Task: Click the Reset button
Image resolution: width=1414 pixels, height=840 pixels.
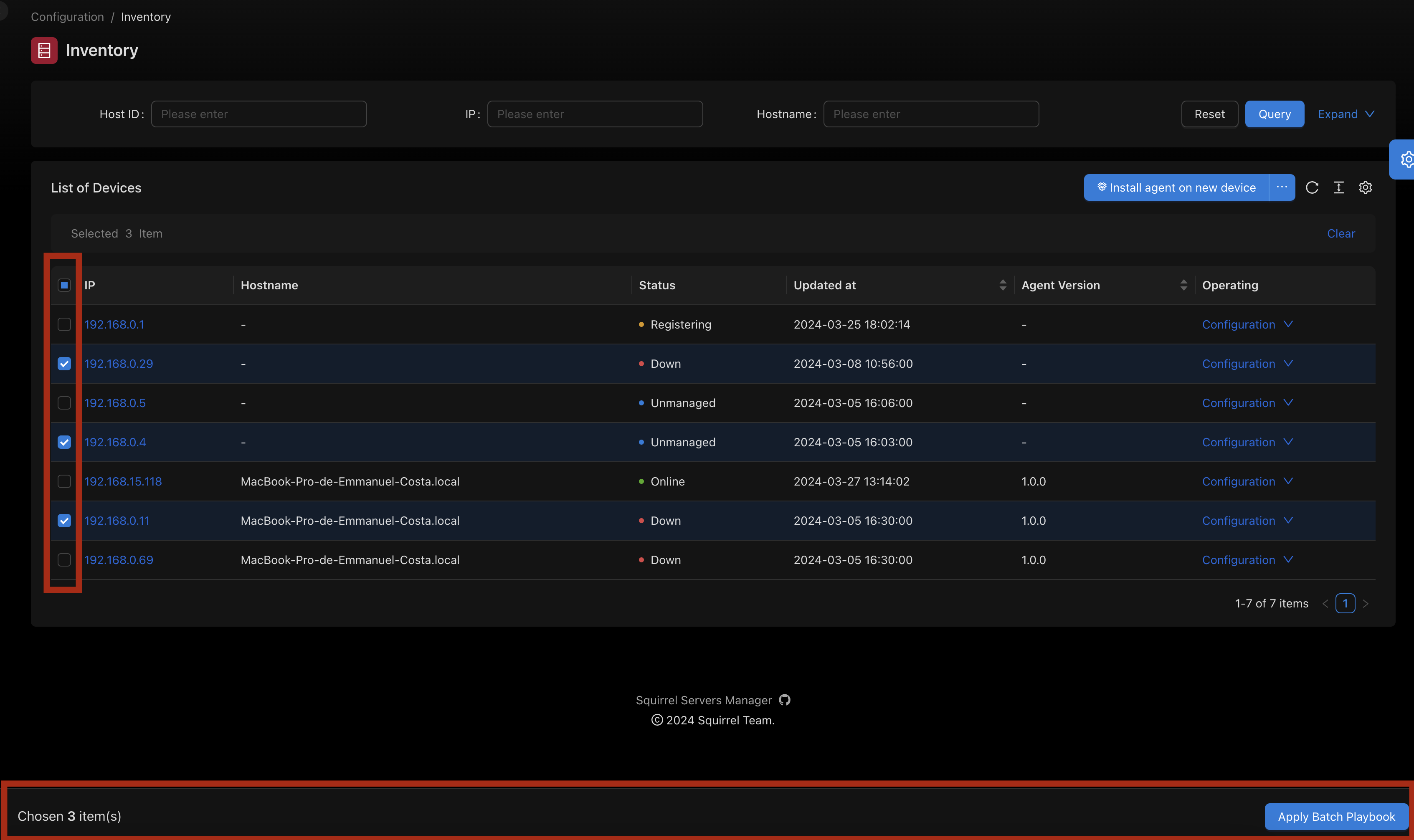Action: (x=1209, y=114)
